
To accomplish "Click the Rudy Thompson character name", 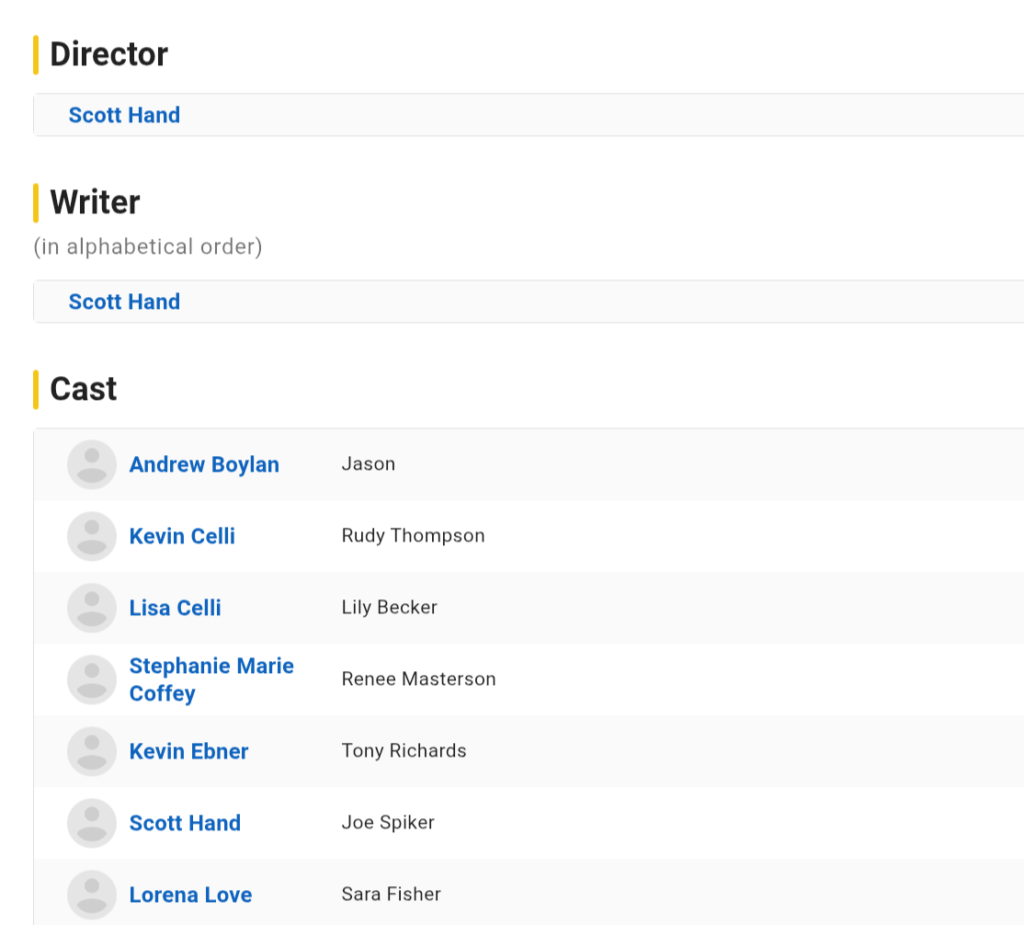I will pos(413,536).
